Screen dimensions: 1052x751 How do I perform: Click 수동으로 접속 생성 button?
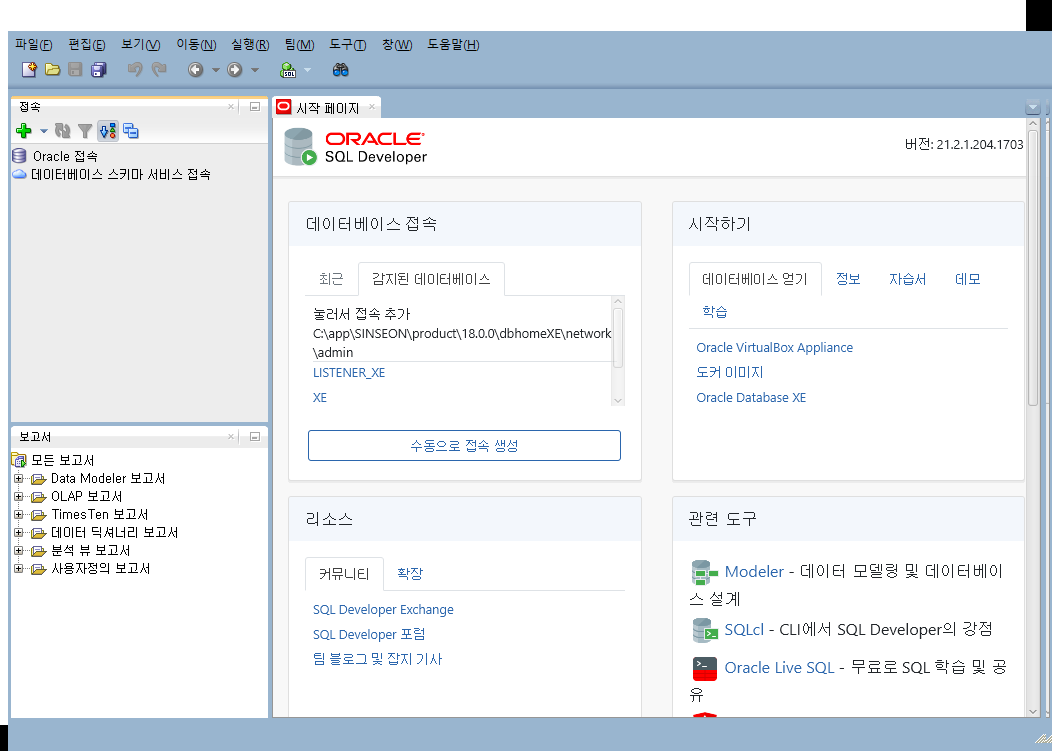(464, 446)
